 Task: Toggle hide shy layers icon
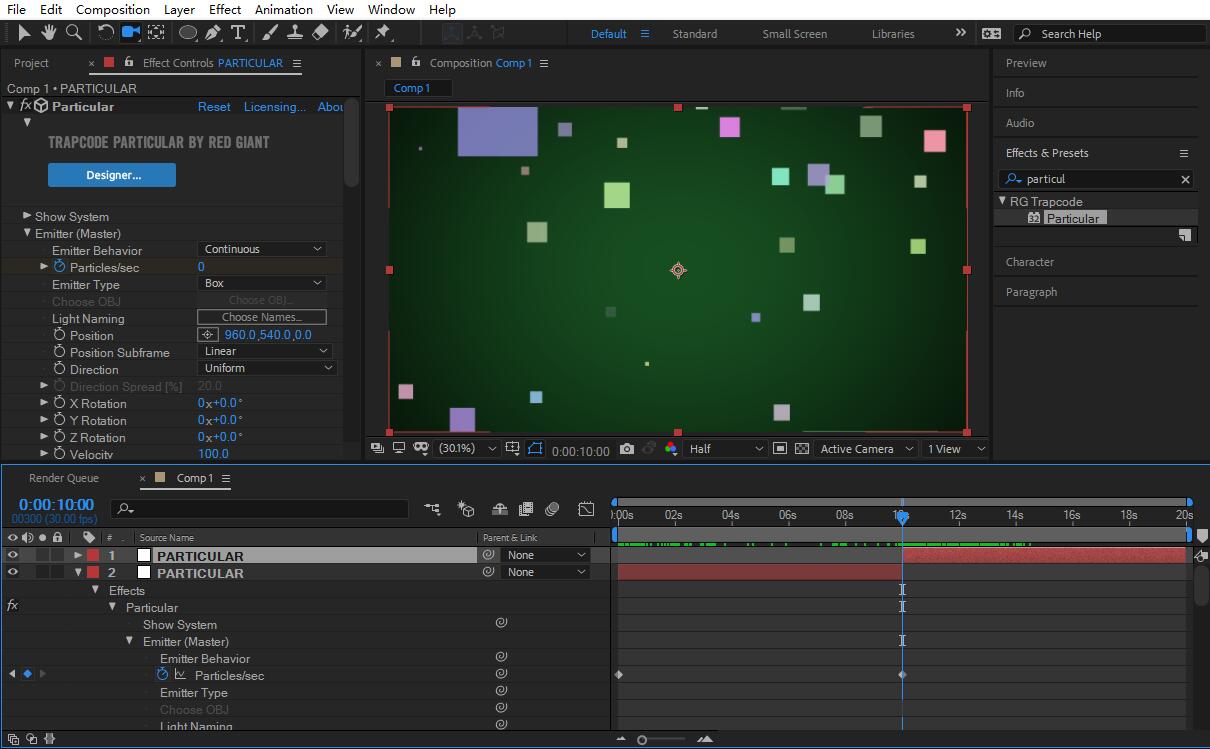(x=500, y=509)
